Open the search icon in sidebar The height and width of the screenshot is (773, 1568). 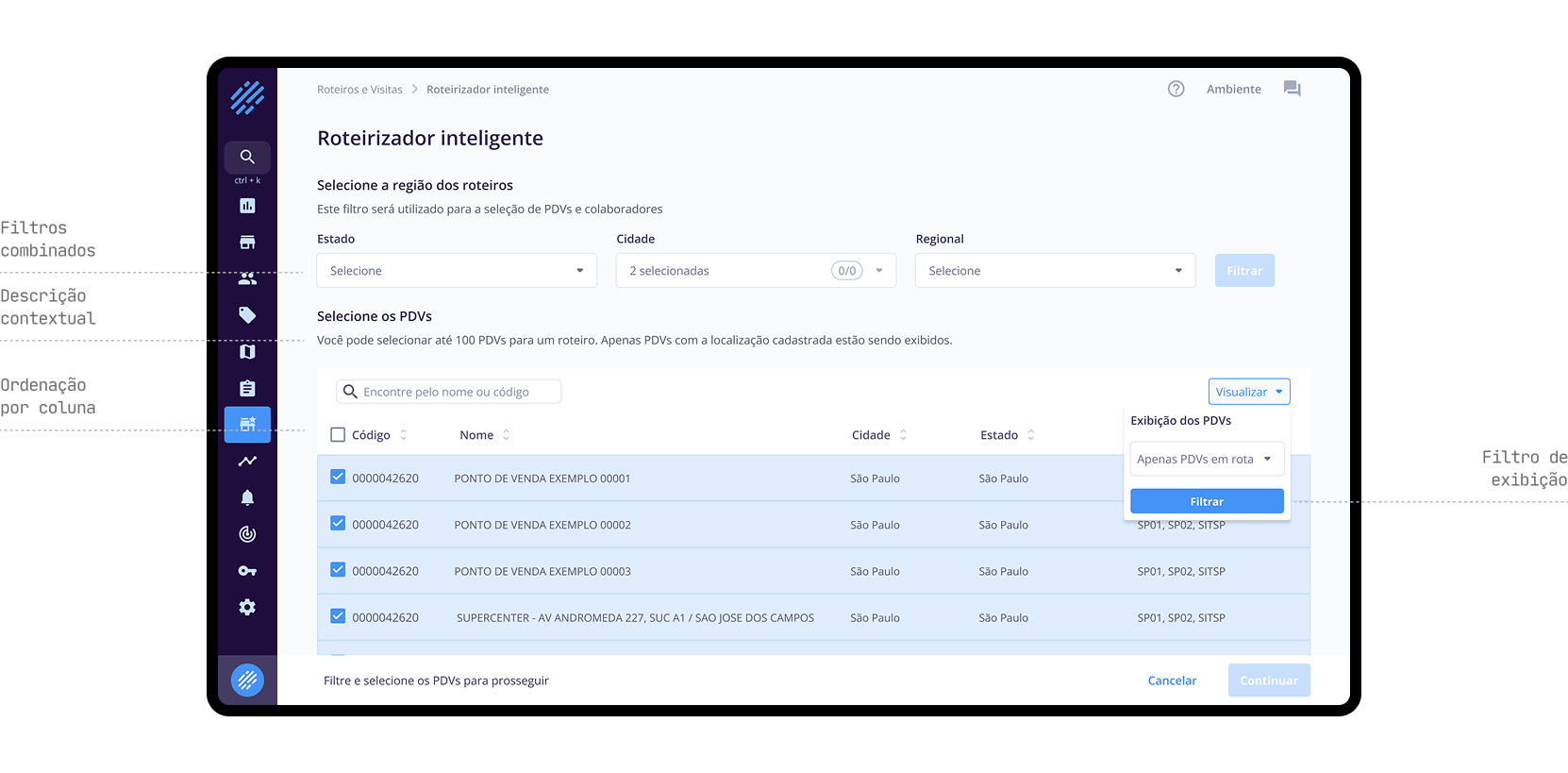click(x=247, y=157)
